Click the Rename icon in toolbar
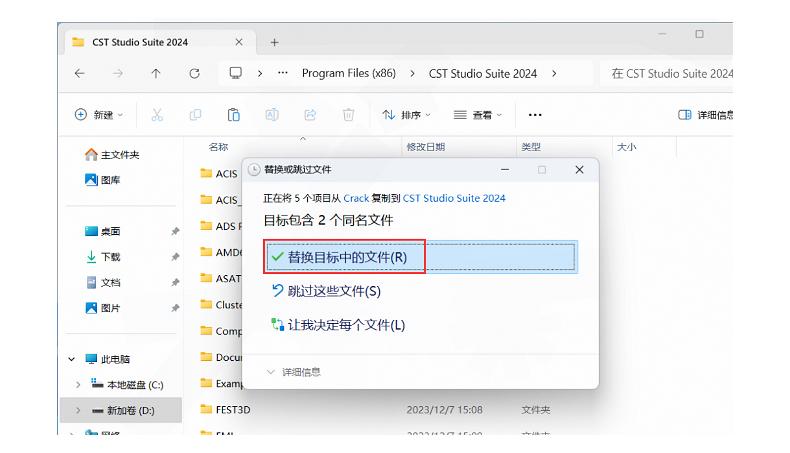Screen dimensions: 790x453 tap(272, 115)
